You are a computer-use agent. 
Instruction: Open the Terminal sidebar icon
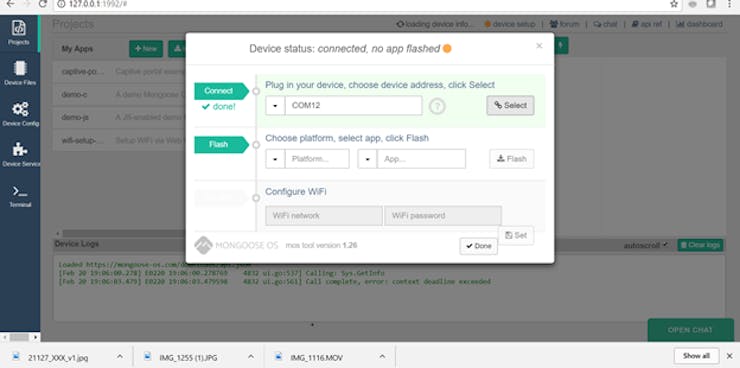20,196
